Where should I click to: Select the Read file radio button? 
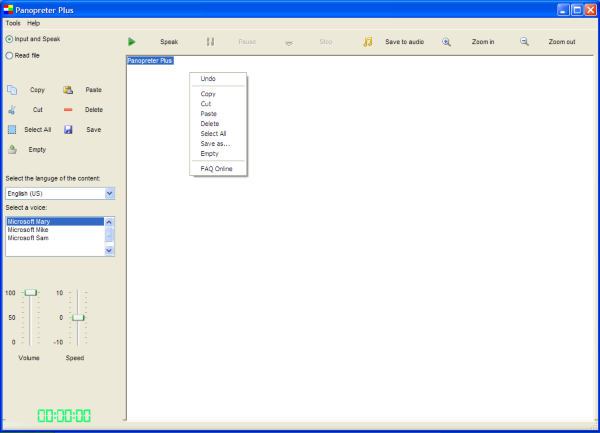(10, 56)
